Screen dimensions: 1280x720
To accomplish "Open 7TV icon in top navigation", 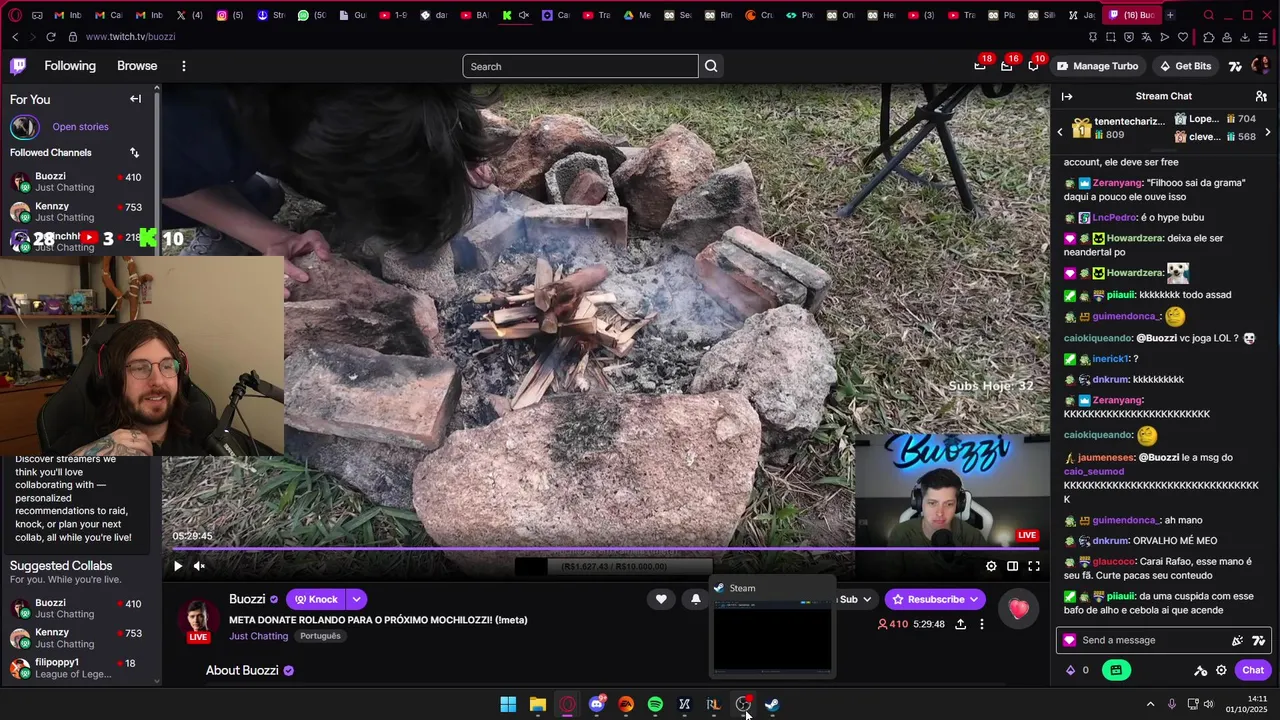I will [1235, 66].
